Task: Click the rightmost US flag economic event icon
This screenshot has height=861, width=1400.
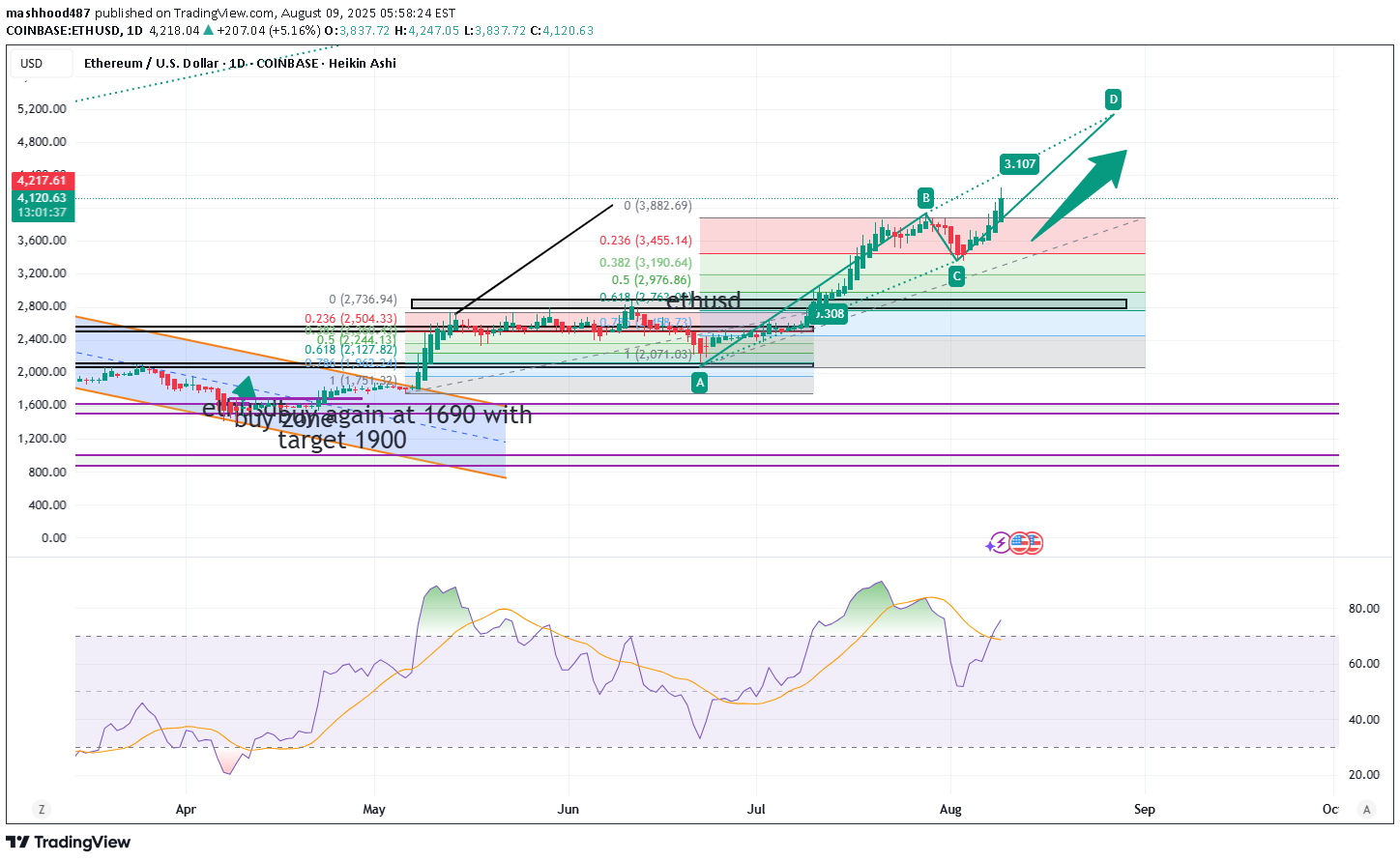Action: (x=1032, y=543)
